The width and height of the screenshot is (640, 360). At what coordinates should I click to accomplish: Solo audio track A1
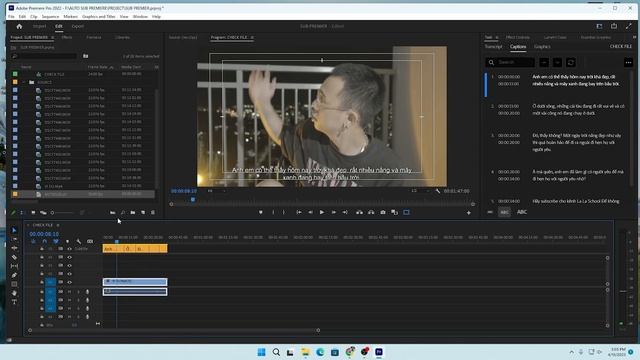pyautogui.click(x=78, y=292)
